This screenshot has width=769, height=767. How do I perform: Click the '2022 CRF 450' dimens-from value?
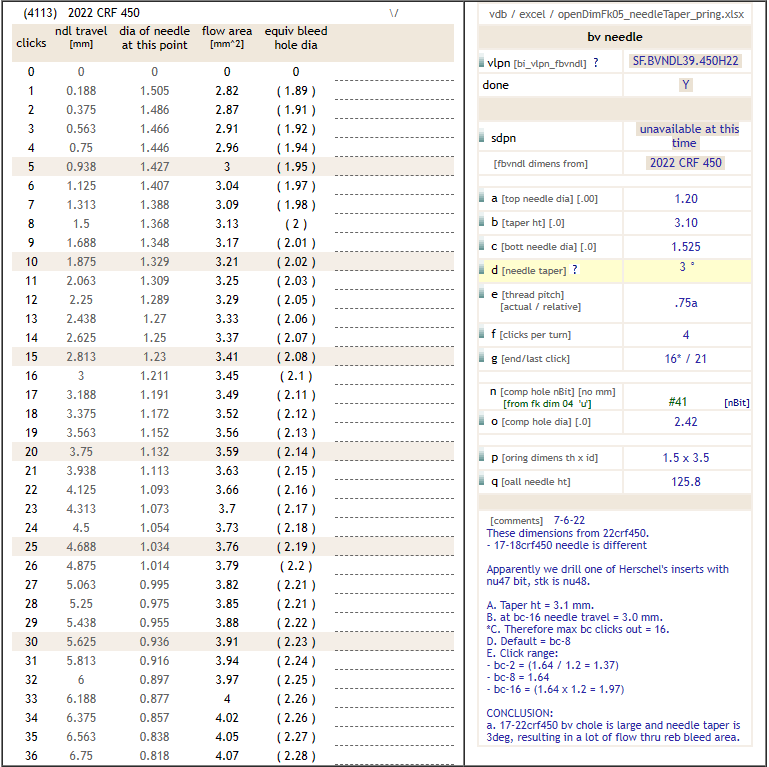click(685, 163)
